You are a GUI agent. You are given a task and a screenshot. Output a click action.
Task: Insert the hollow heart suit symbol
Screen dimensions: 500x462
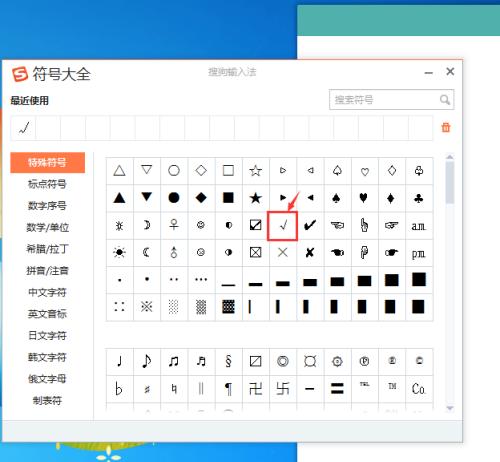point(364,171)
